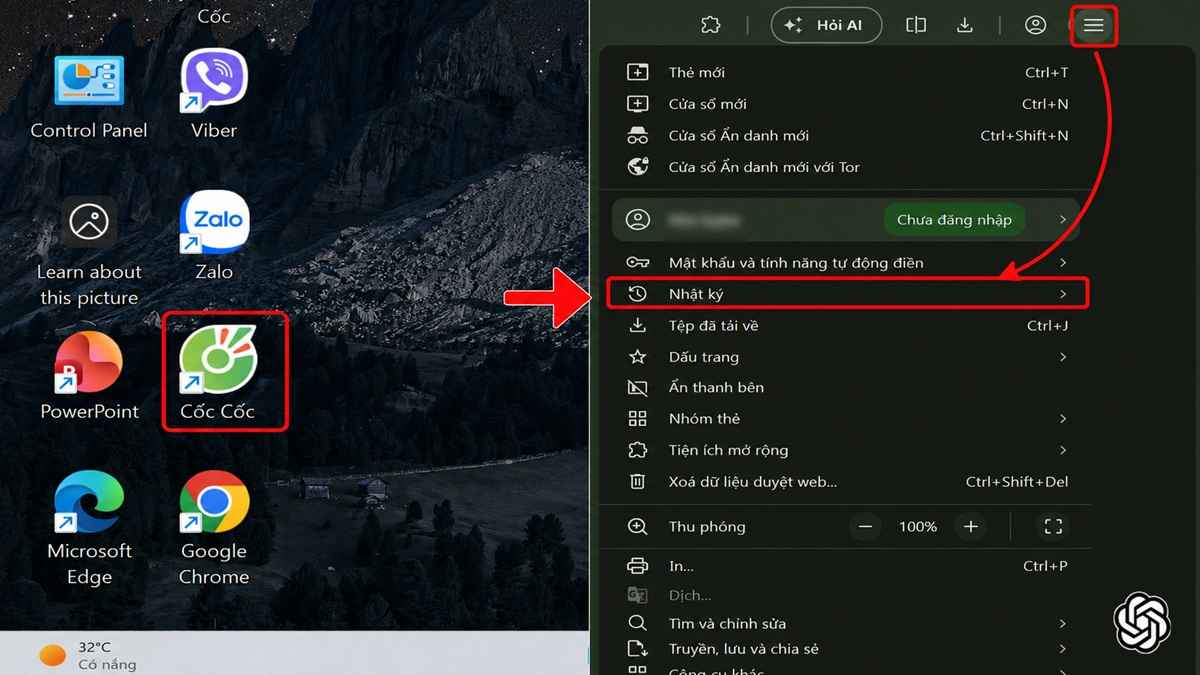
Task: Open Tiện ích mở rộng submenu
Action: (847, 450)
